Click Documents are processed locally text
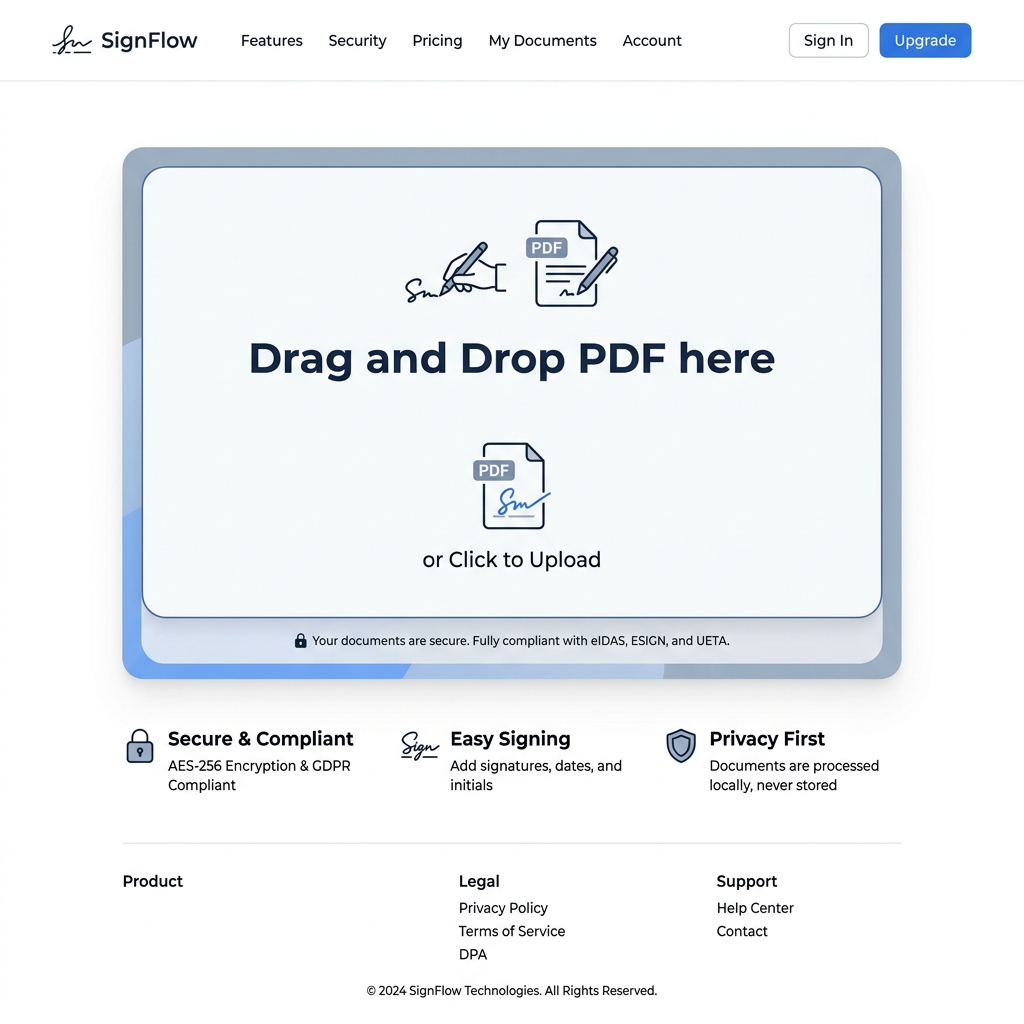Image resolution: width=1024 pixels, height=1024 pixels. click(x=794, y=775)
